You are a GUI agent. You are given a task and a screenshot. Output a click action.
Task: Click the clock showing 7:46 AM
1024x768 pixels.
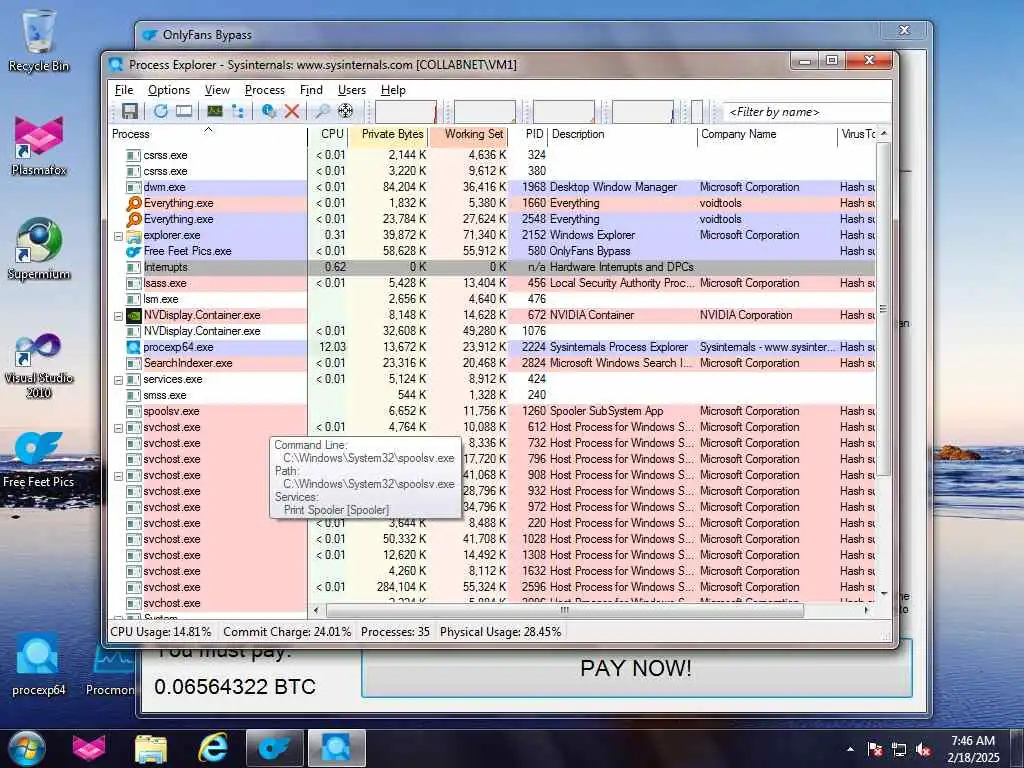tap(973, 741)
